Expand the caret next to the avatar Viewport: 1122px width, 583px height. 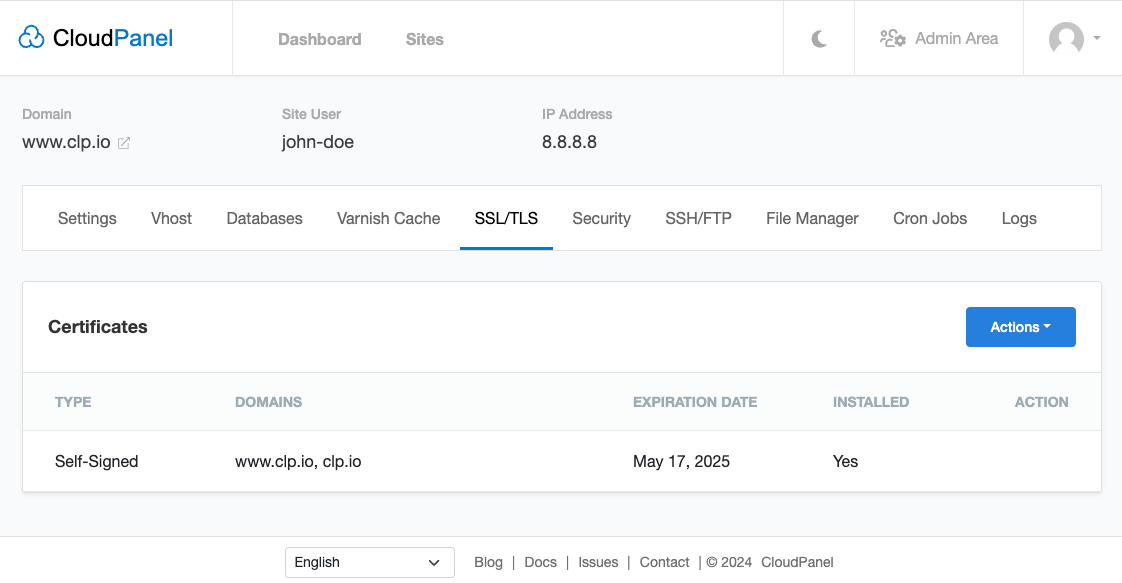[1097, 38]
